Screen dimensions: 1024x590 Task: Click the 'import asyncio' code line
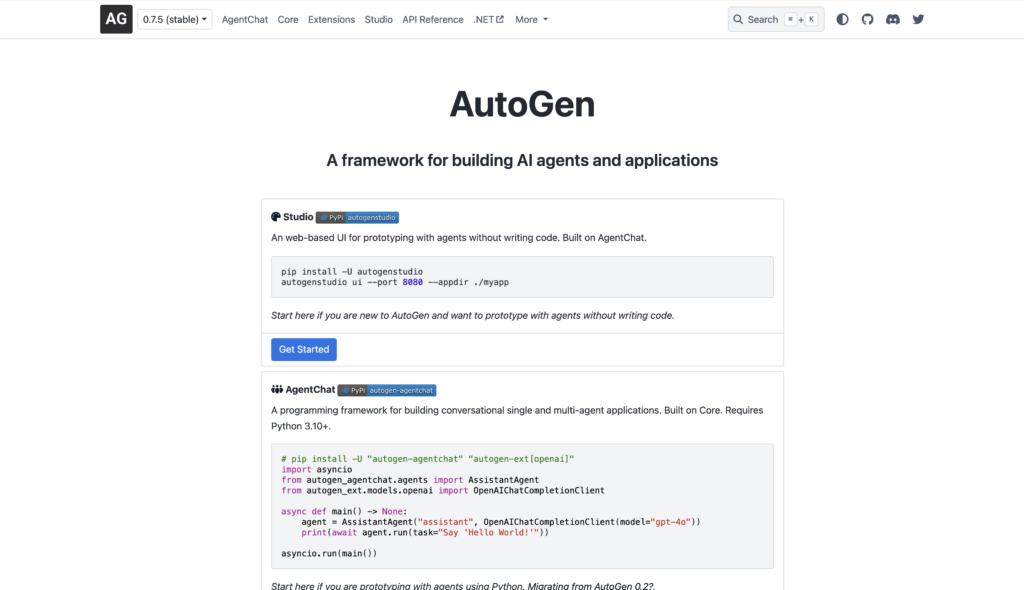tap(317, 469)
